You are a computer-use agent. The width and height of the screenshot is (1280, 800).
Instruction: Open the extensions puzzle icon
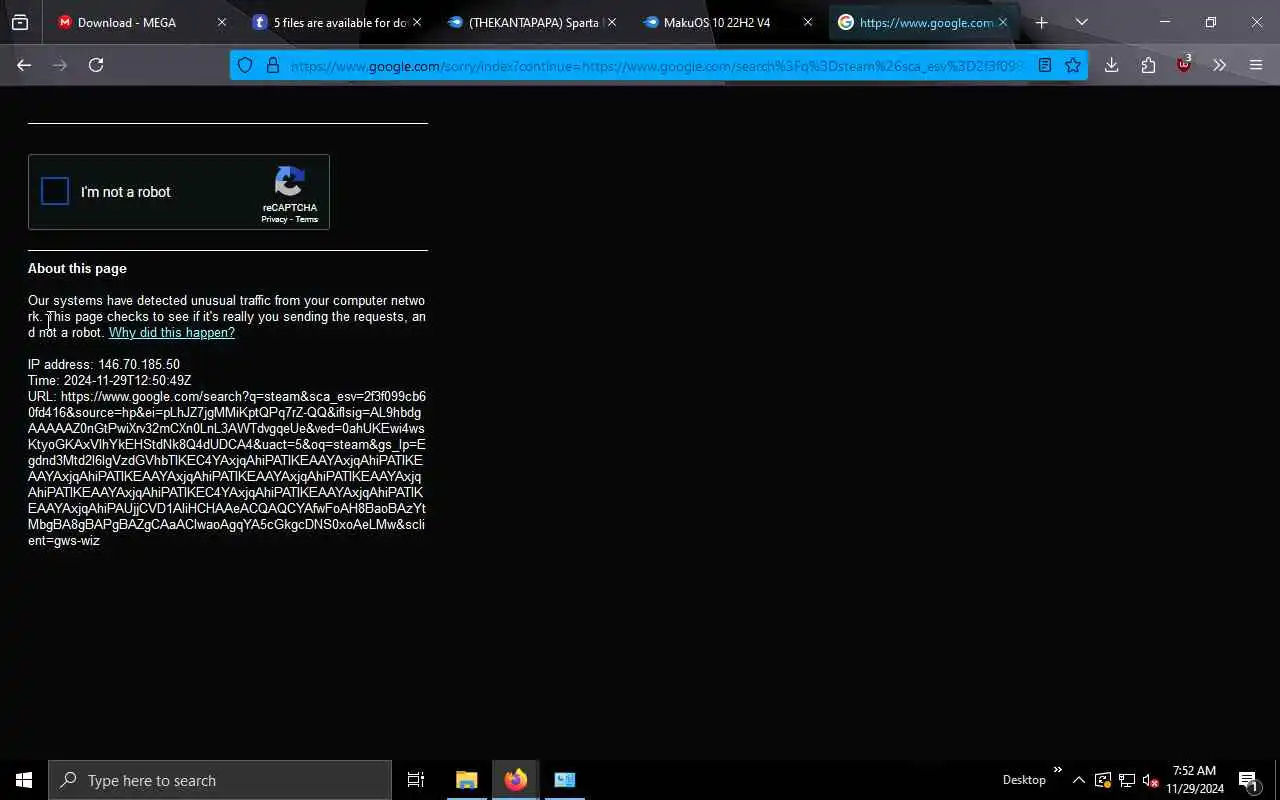[x=1148, y=65]
